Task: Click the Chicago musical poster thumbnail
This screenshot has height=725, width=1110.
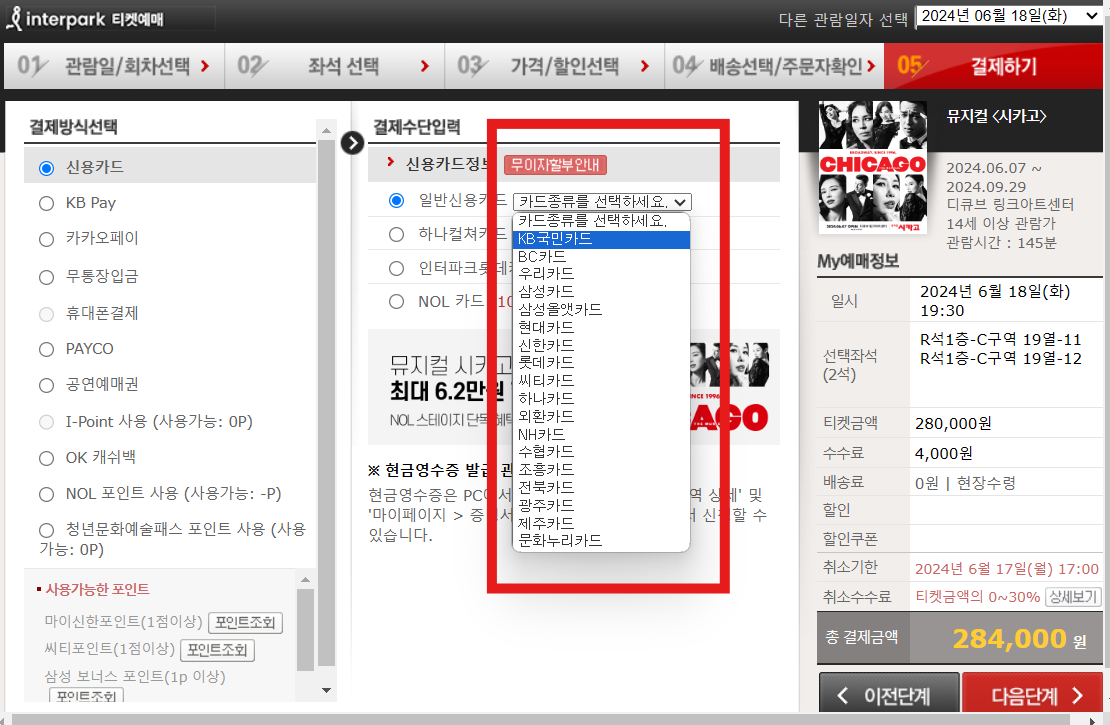Action: pyautogui.click(x=873, y=167)
